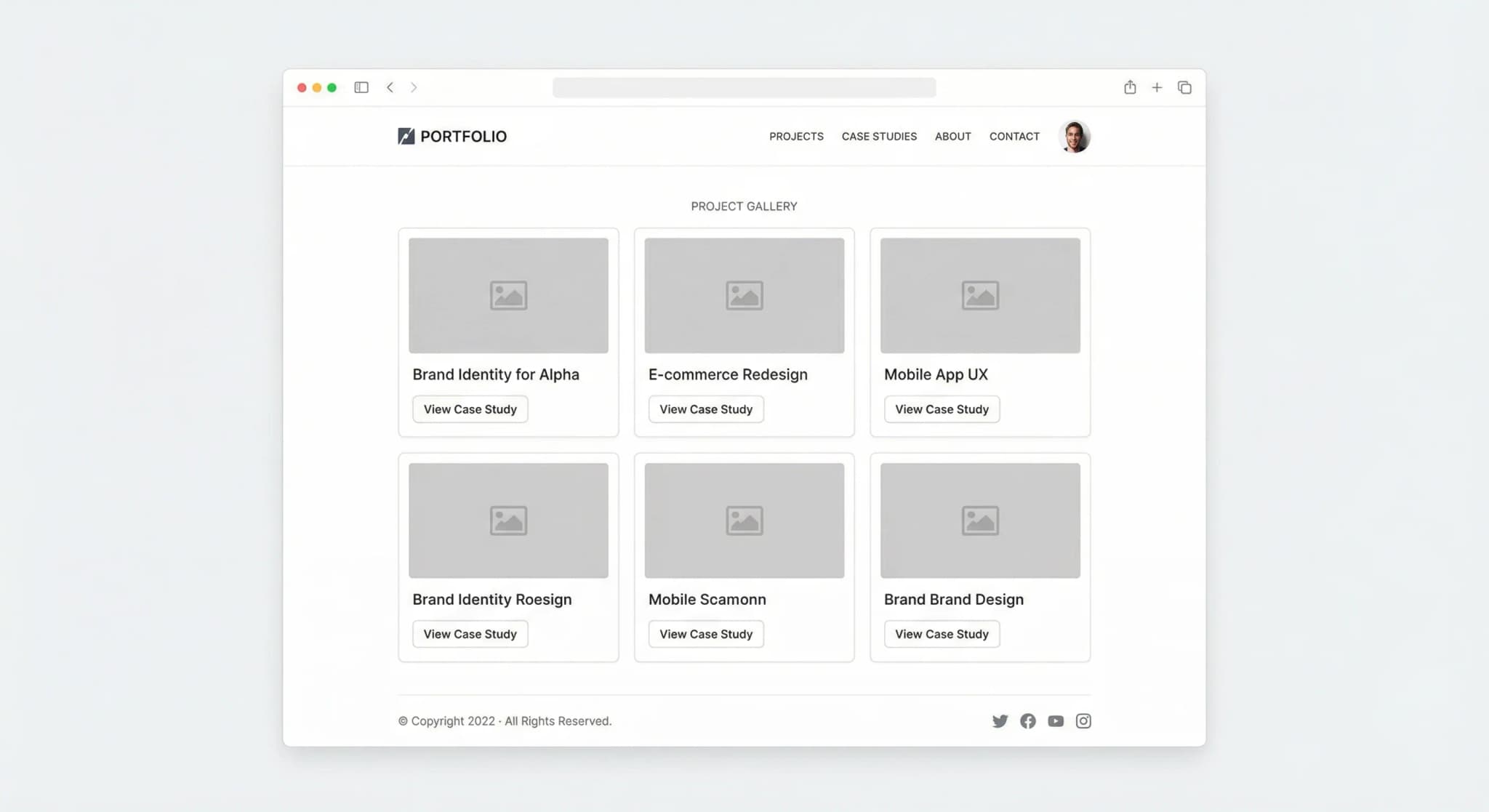Click the browser back navigation arrow
This screenshot has height=812, width=1489.
pyautogui.click(x=390, y=87)
